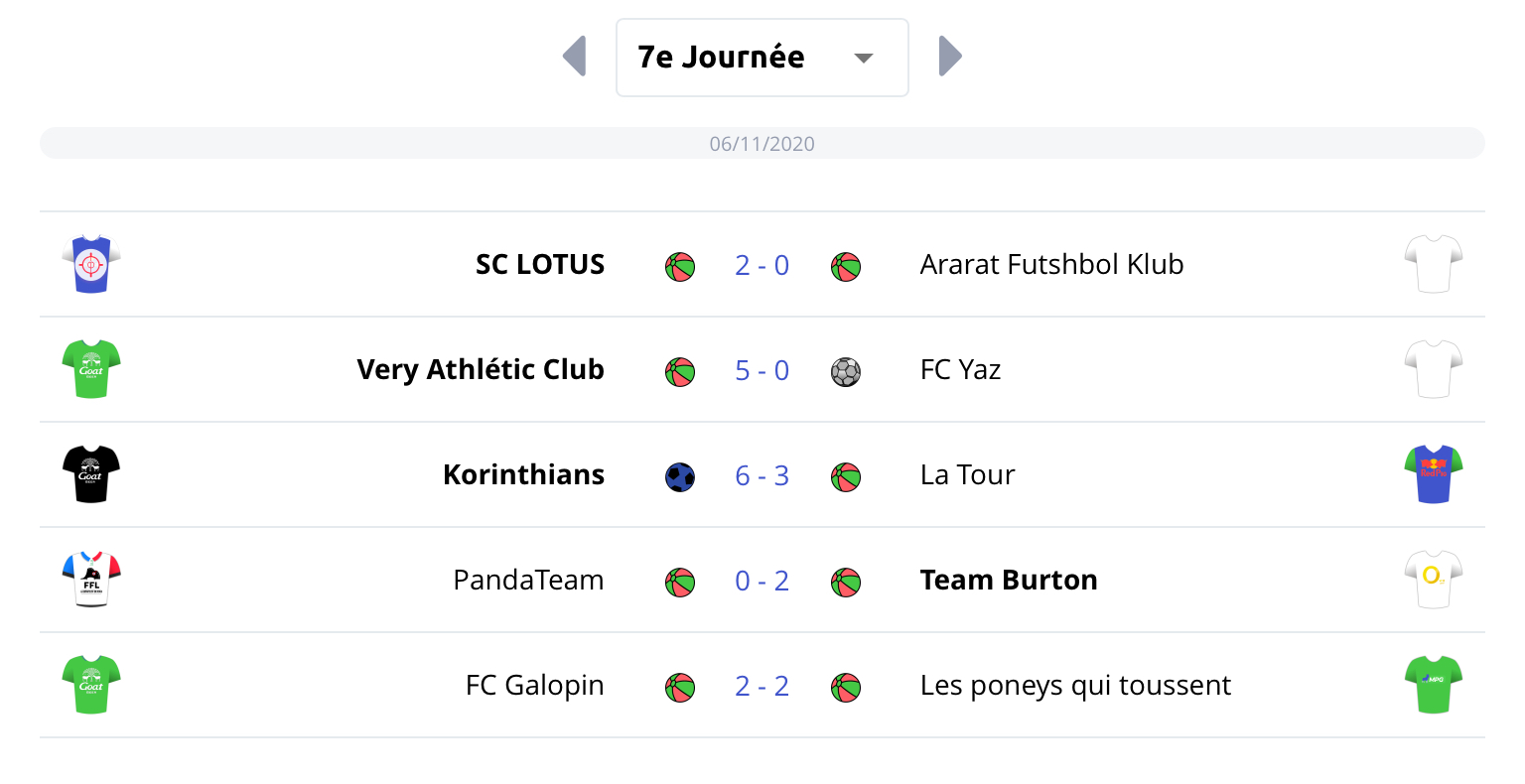Open Ararat Futshbol Klub team name
The width and height of the screenshot is (1525, 784).
[x=1051, y=264]
